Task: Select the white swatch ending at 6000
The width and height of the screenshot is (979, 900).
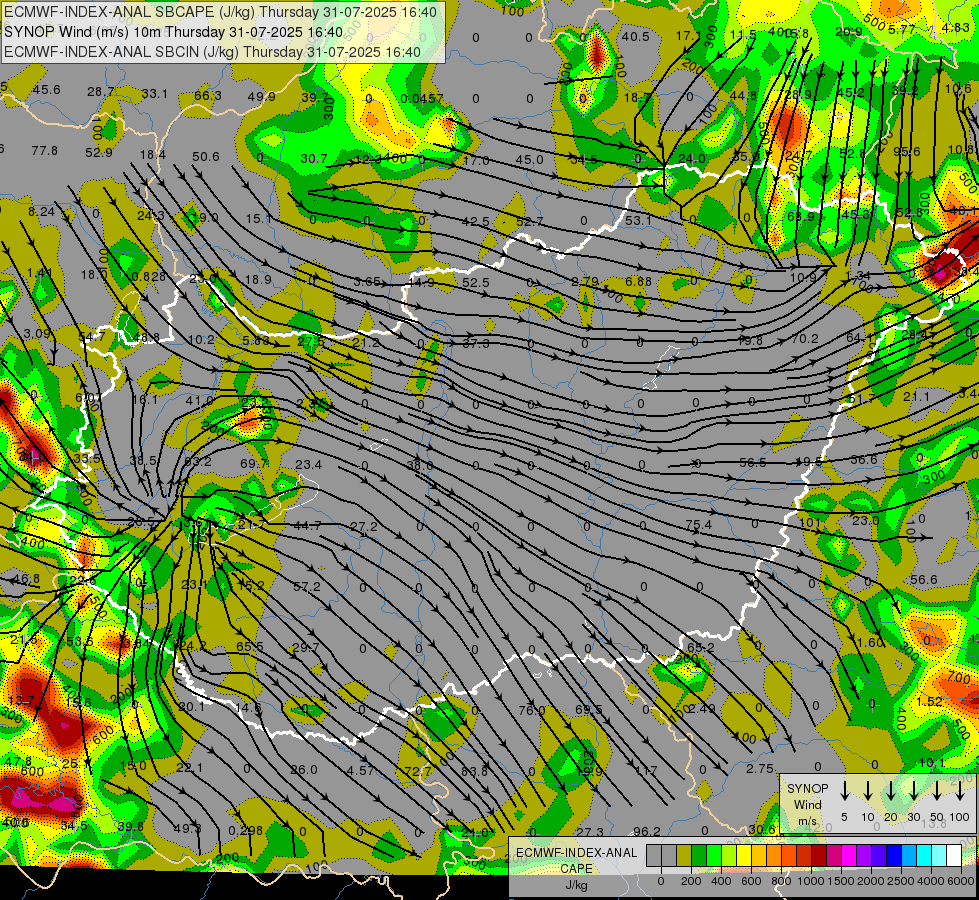Action: pyautogui.click(x=953, y=855)
